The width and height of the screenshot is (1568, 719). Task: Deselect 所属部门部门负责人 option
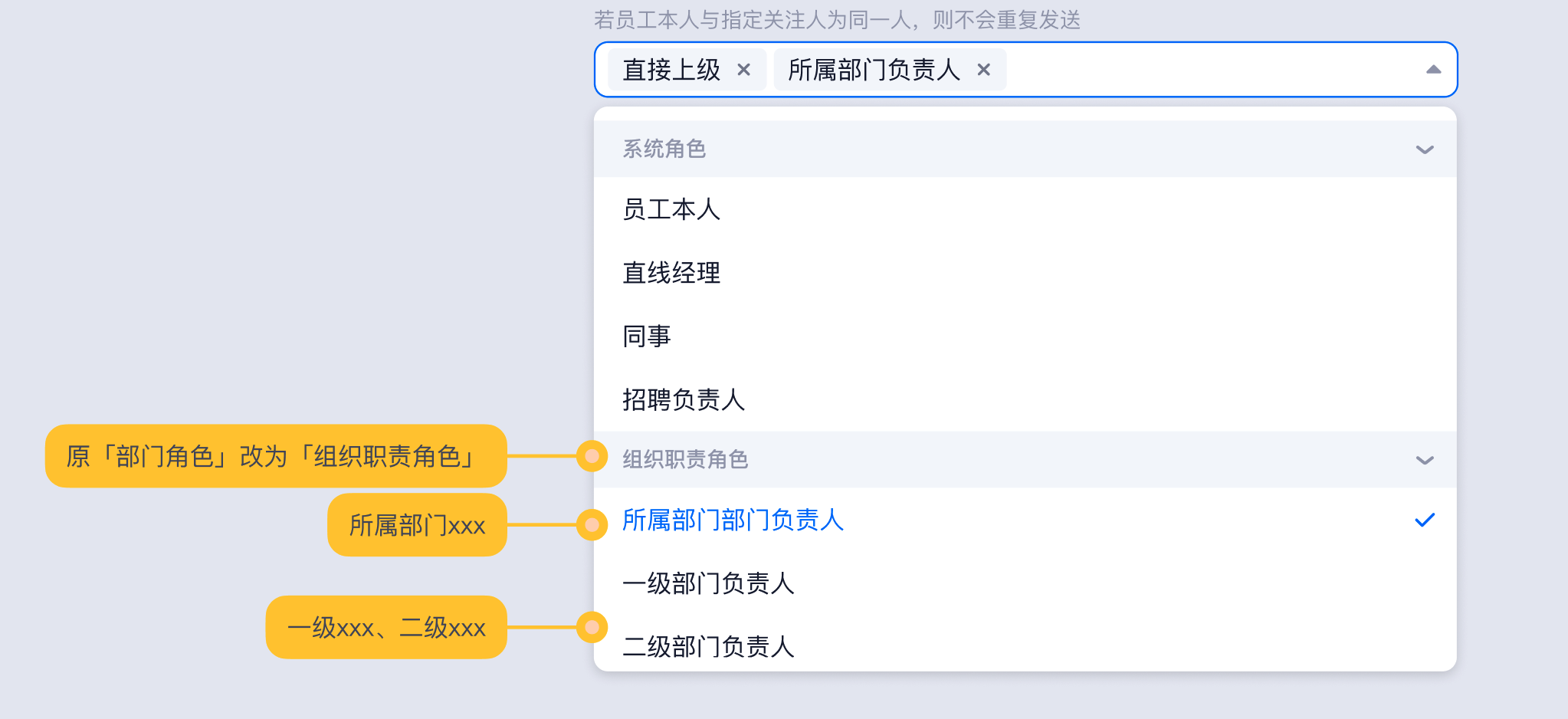[x=733, y=520]
